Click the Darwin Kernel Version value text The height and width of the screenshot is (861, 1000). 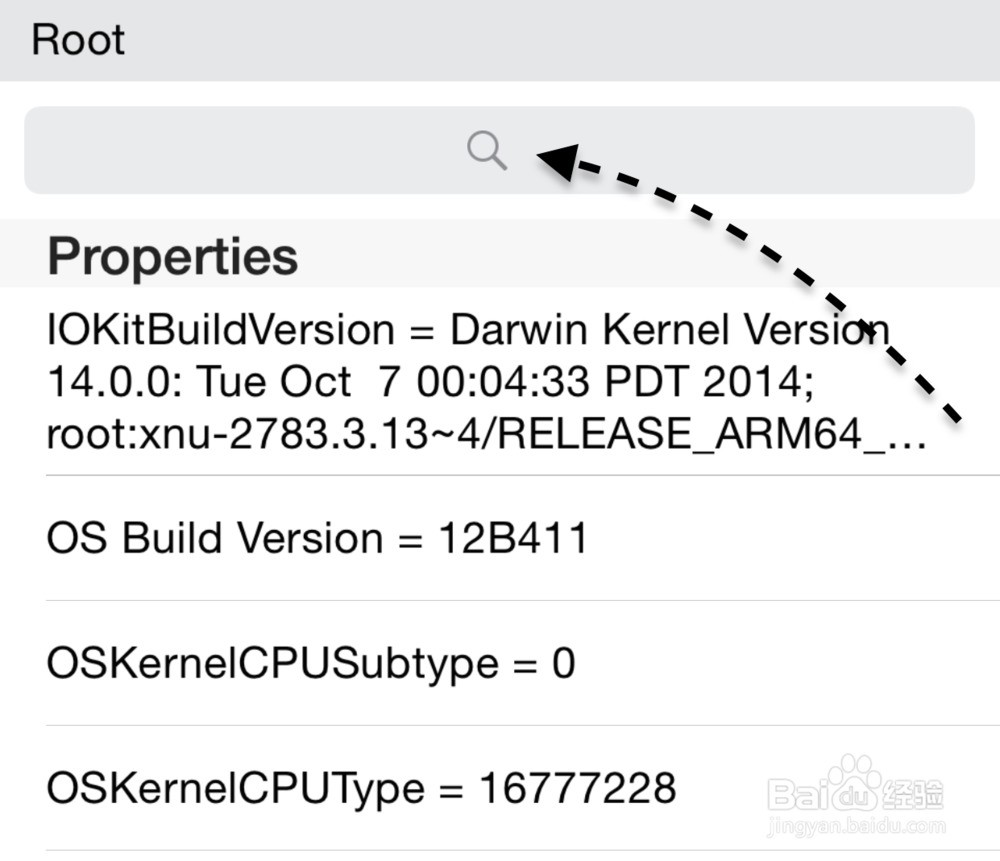point(670,330)
